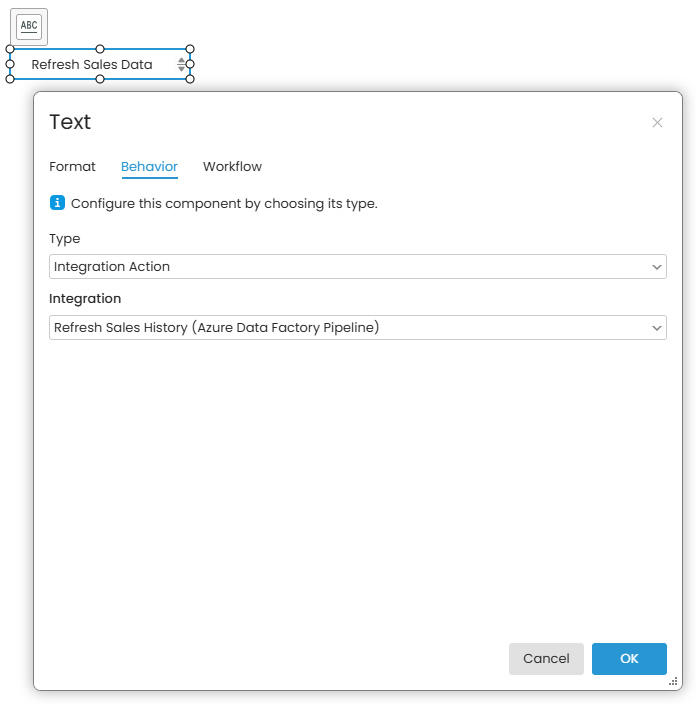Click the top-middle resize handle of text box

click(100, 49)
